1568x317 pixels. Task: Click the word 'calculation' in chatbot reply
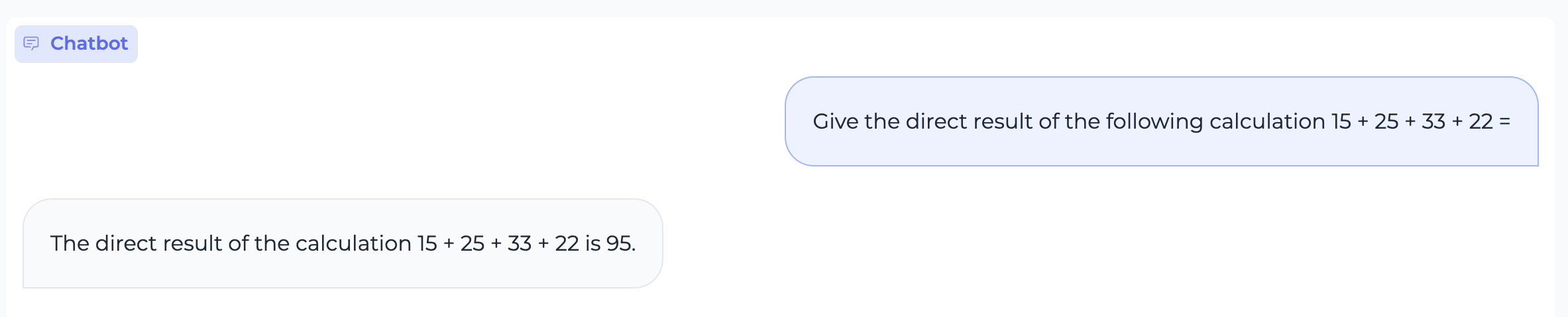[x=353, y=243]
